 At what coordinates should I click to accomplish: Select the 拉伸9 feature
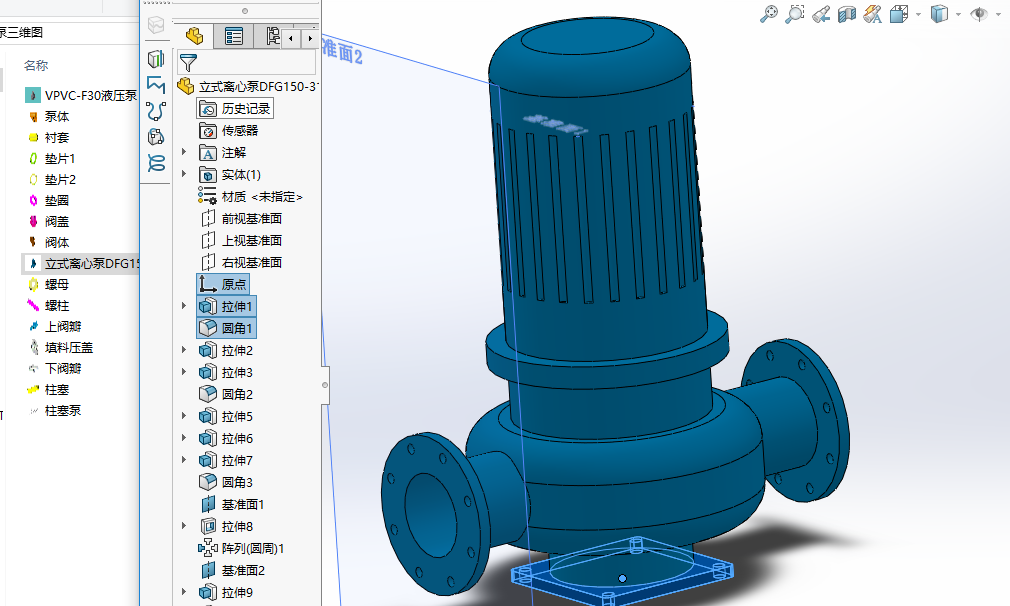pos(226,592)
